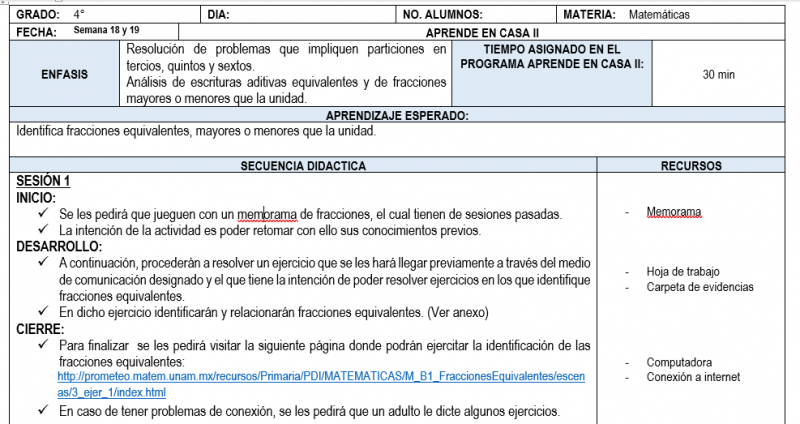Click the 'Hoja de trabajo' resource item
Viewport: 800px width, 424px height.
click(683, 271)
